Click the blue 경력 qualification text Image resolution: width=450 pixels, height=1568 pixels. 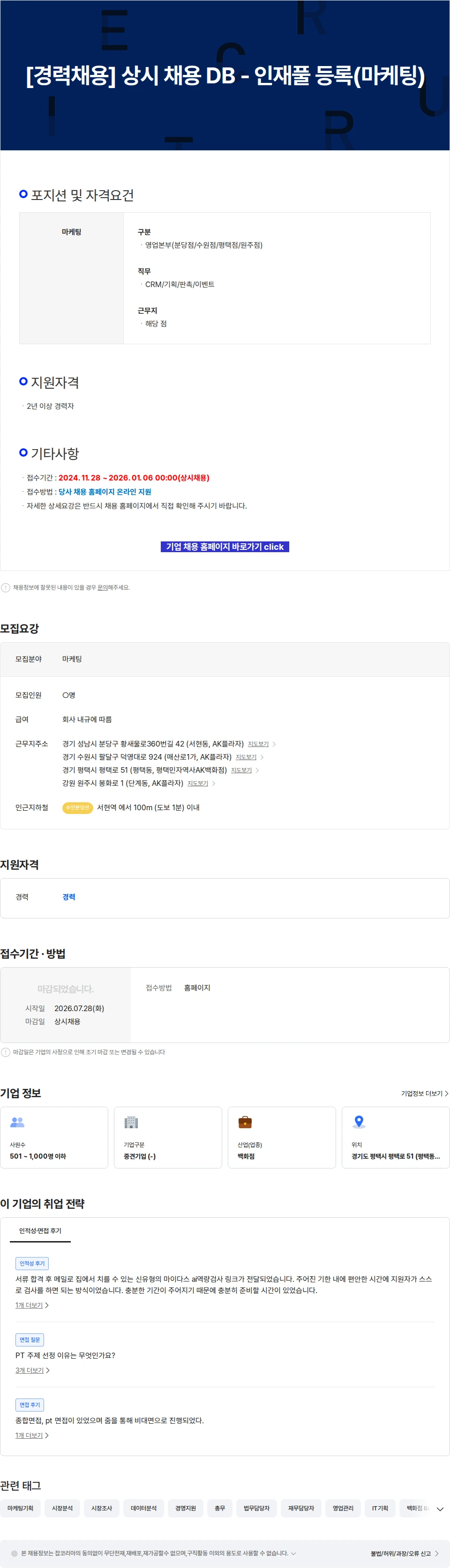coord(69,896)
